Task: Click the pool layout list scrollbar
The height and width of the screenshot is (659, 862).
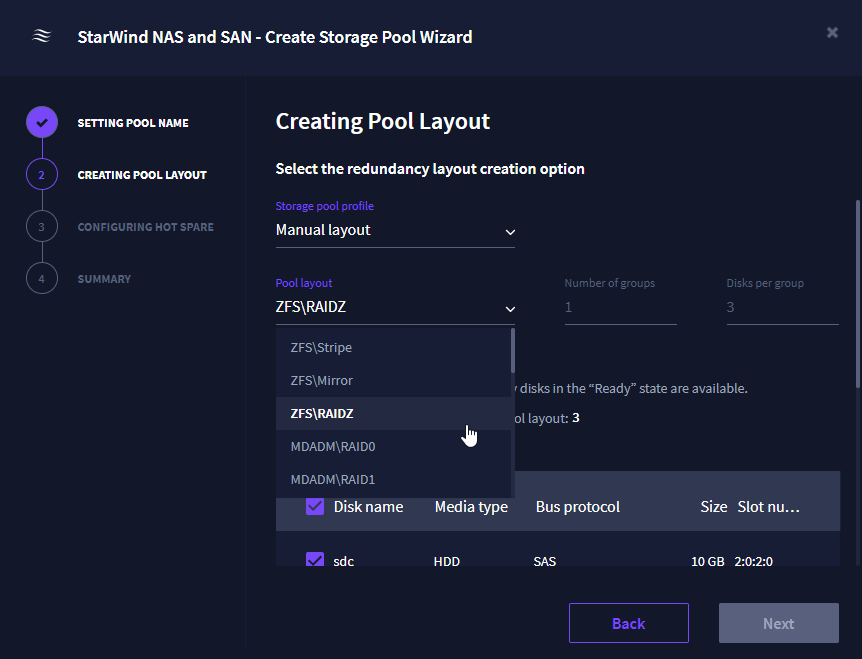Action: 513,351
